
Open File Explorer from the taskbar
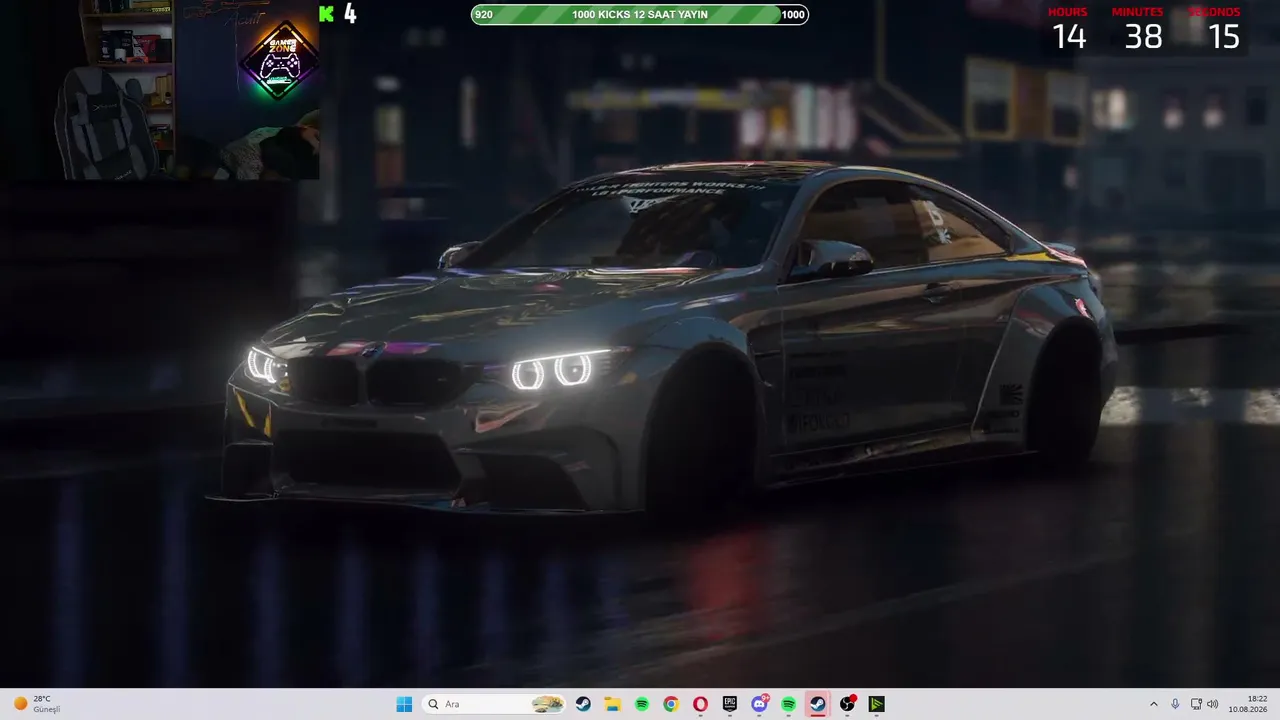[x=612, y=704]
